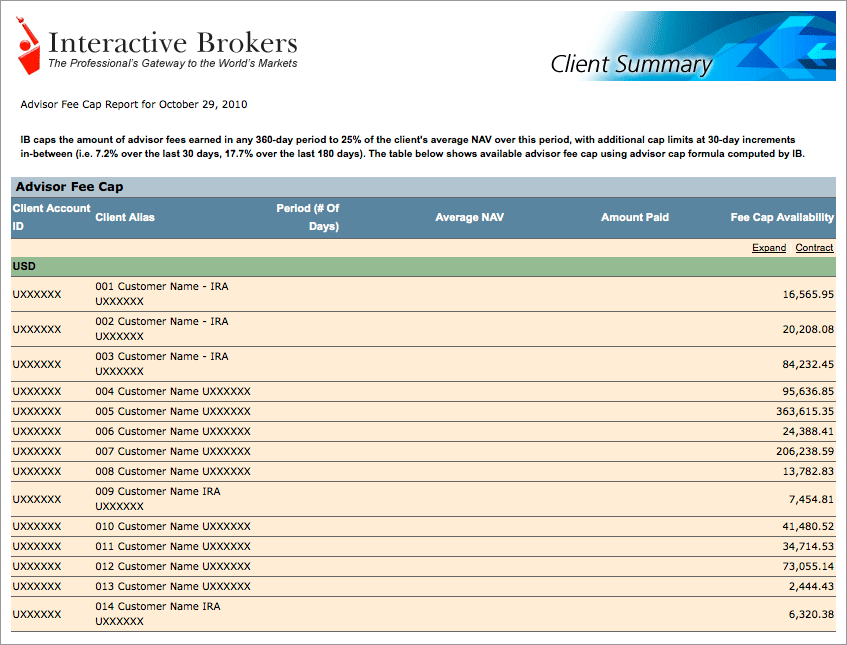847x645 pixels.
Task: Click fee cap value 6,320.38
Action: tap(811, 614)
